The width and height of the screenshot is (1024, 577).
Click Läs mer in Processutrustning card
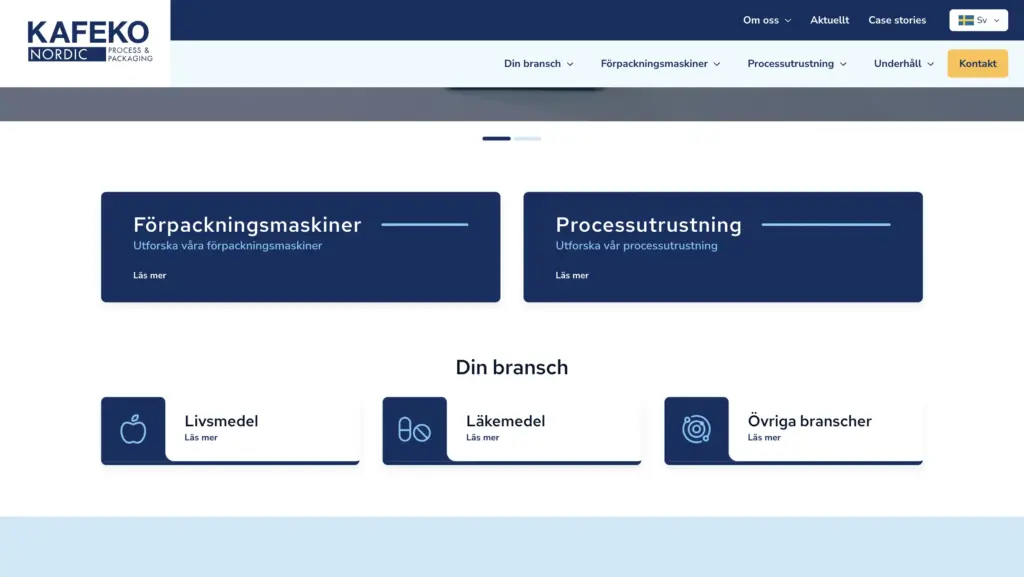[x=572, y=275]
